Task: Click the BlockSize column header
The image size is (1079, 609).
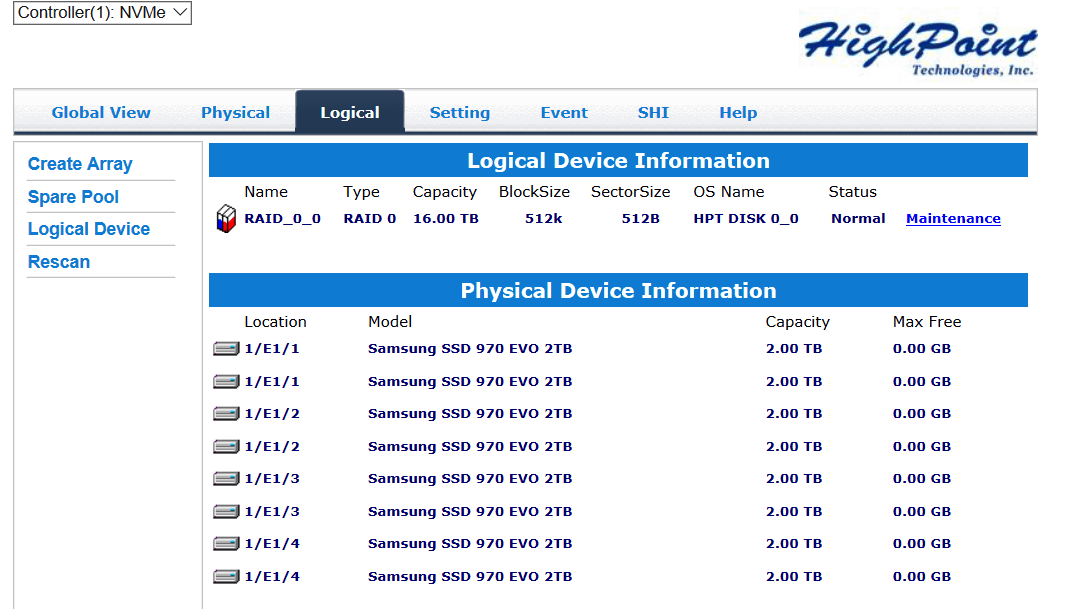Action: (x=534, y=192)
